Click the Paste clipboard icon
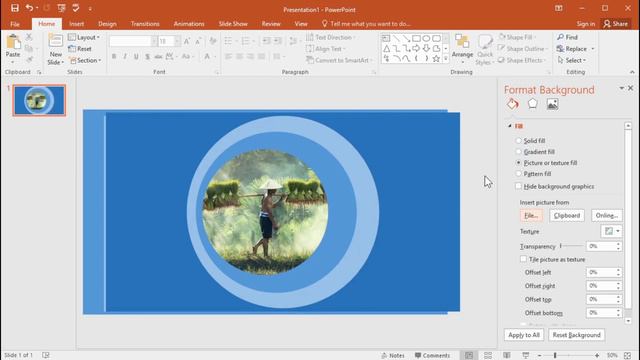640x360 pixels. pos(13,42)
